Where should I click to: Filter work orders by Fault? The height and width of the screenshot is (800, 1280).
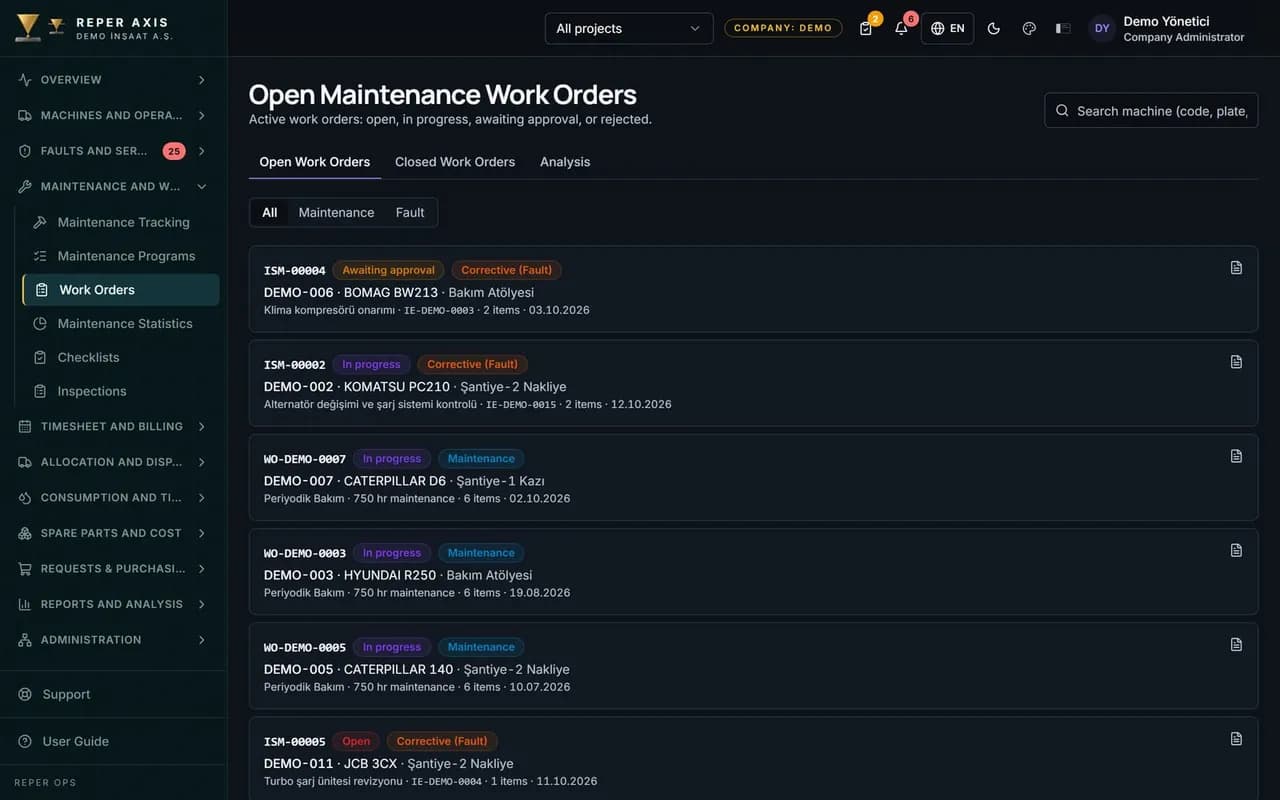410,212
